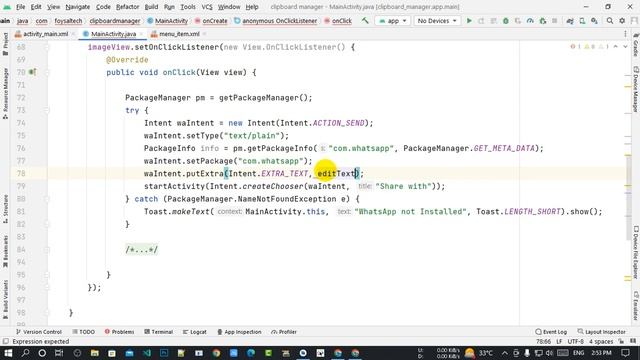The width and height of the screenshot is (640, 360).
Task: Open Logcat tool window
Action: pos(195,332)
